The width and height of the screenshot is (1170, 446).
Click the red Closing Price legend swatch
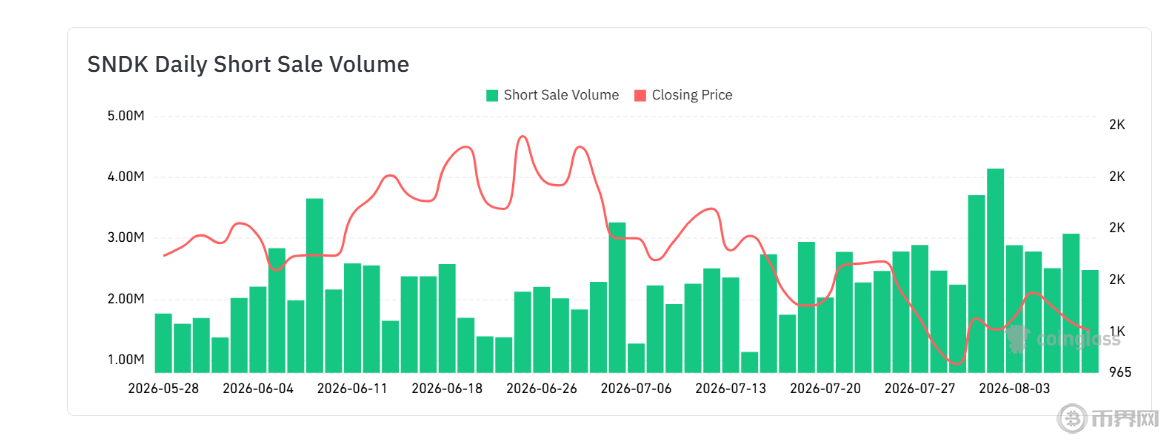(639, 95)
